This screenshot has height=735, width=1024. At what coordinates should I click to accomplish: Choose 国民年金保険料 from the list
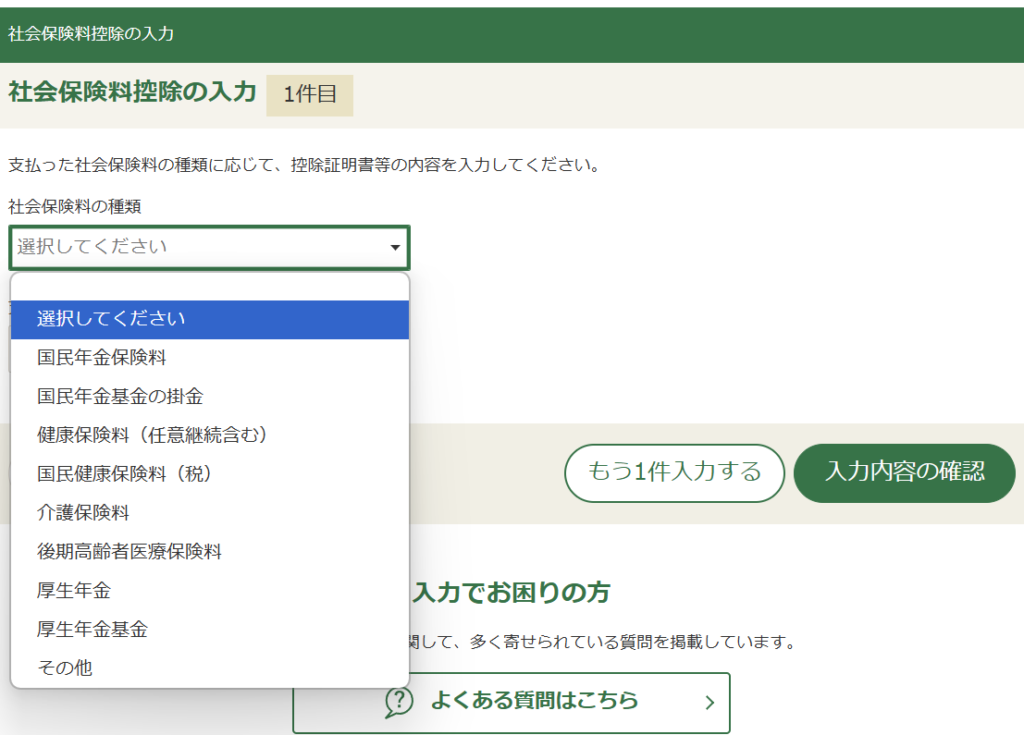point(210,358)
